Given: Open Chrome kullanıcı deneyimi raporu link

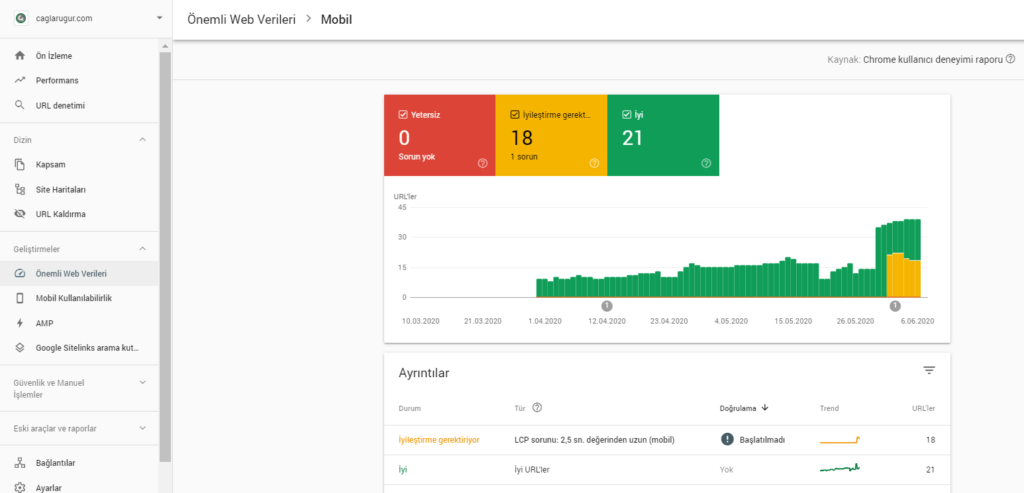Looking at the screenshot, I should [x=933, y=59].
